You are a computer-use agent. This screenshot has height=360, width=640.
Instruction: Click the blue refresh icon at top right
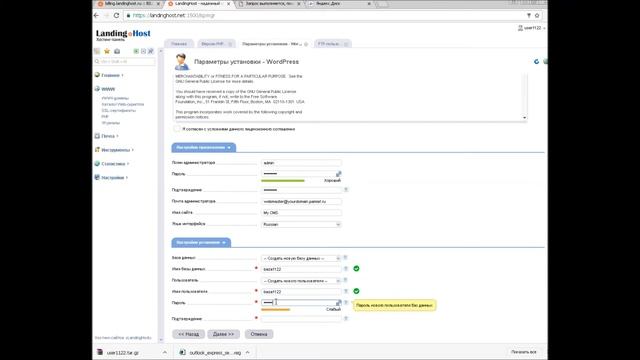tap(536, 62)
